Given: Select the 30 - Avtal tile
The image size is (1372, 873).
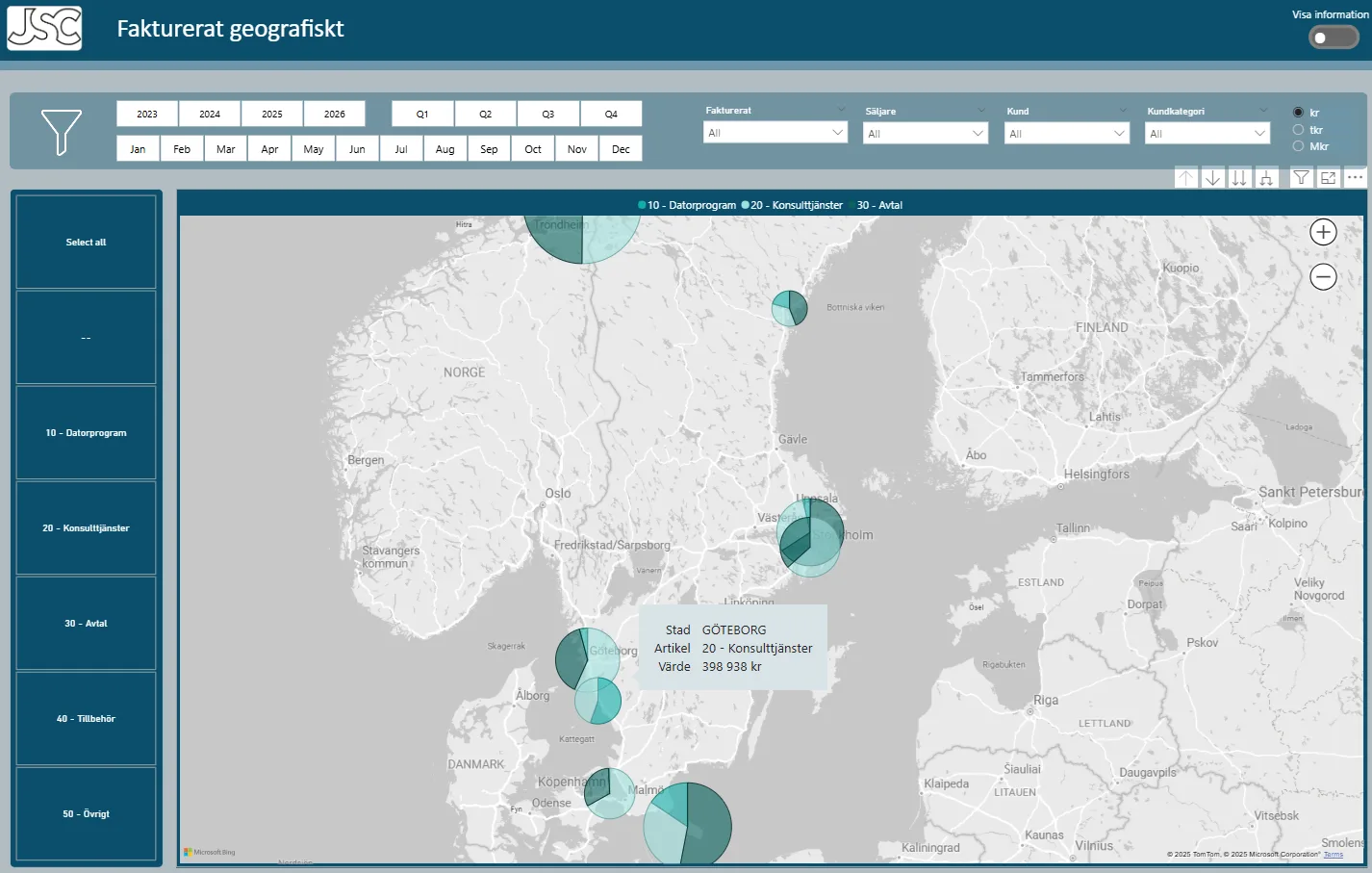Looking at the screenshot, I should [86, 623].
